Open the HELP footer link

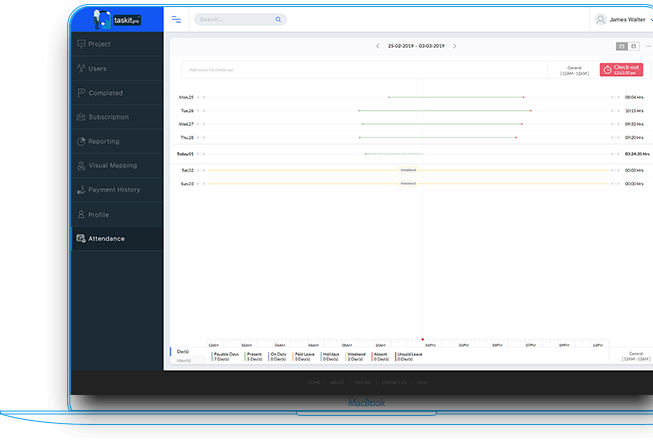pyautogui.click(x=421, y=382)
